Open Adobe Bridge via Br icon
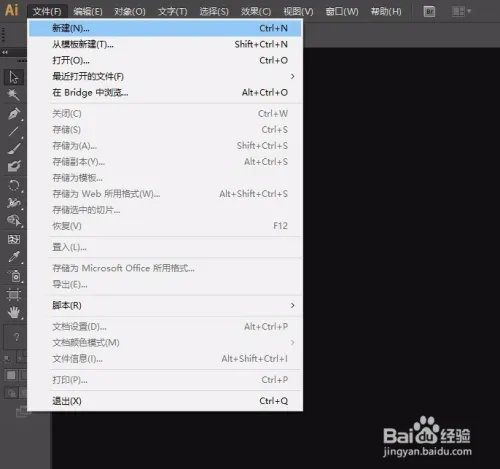 [x=429, y=12]
